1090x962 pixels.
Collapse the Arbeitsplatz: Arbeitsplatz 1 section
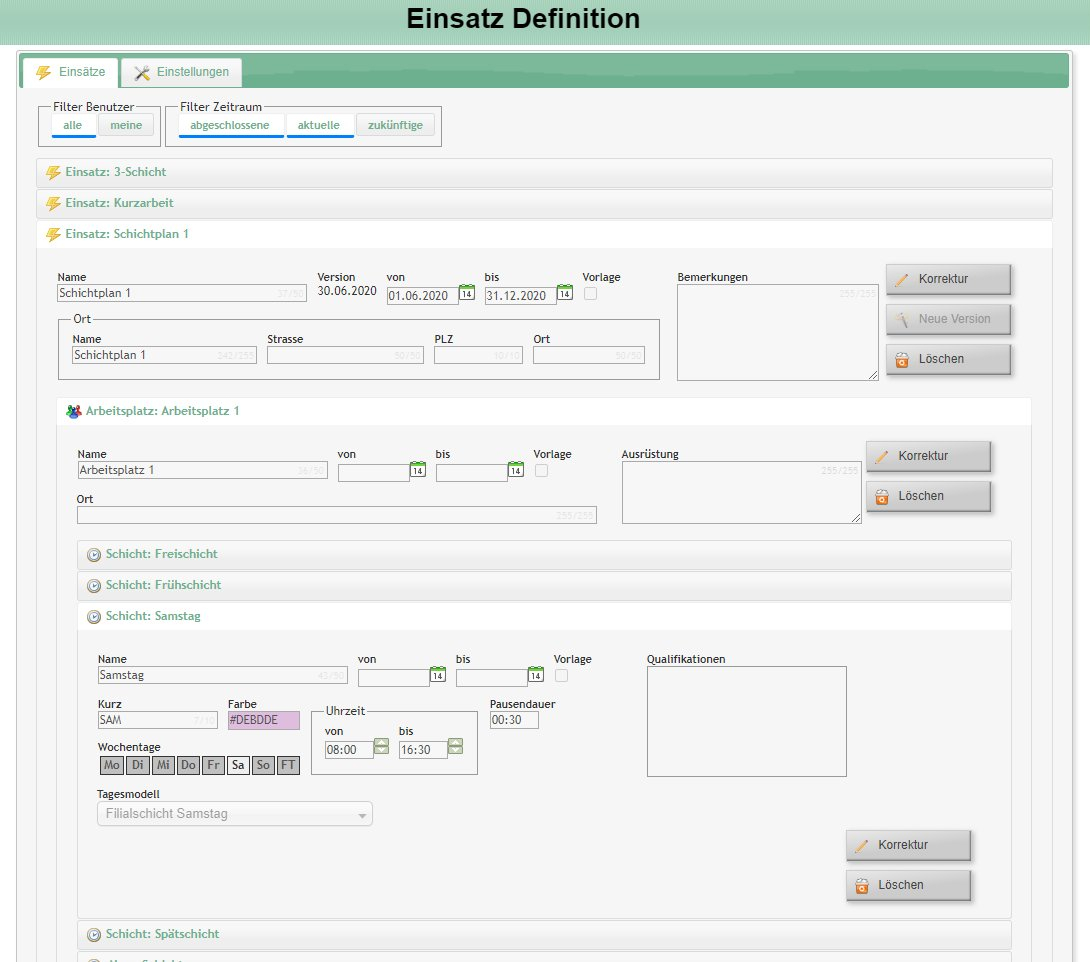tap(544, 411)
